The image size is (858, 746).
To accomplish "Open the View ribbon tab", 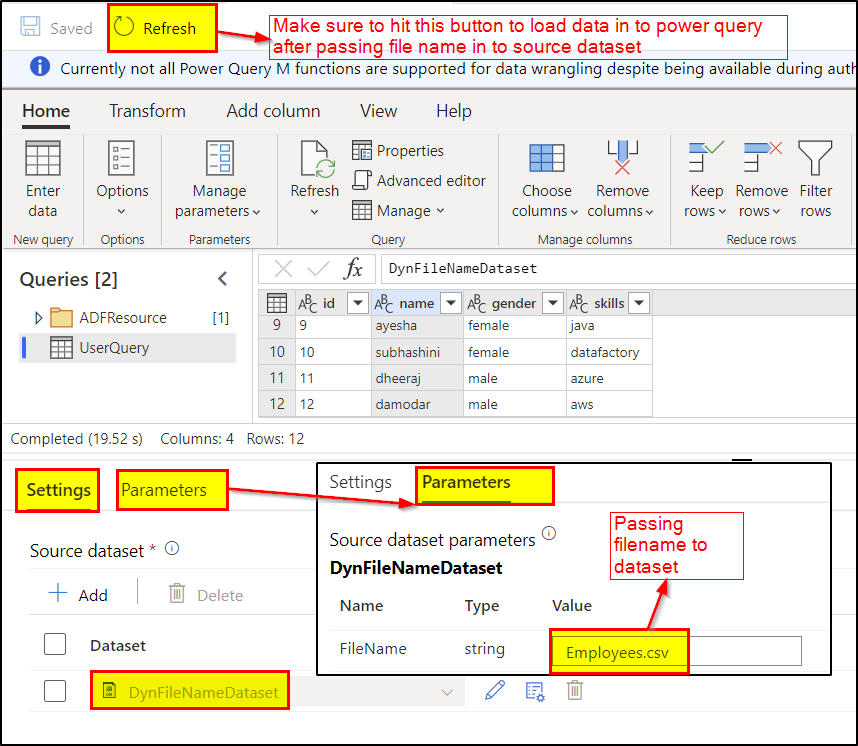I will [x=378, y=111].
